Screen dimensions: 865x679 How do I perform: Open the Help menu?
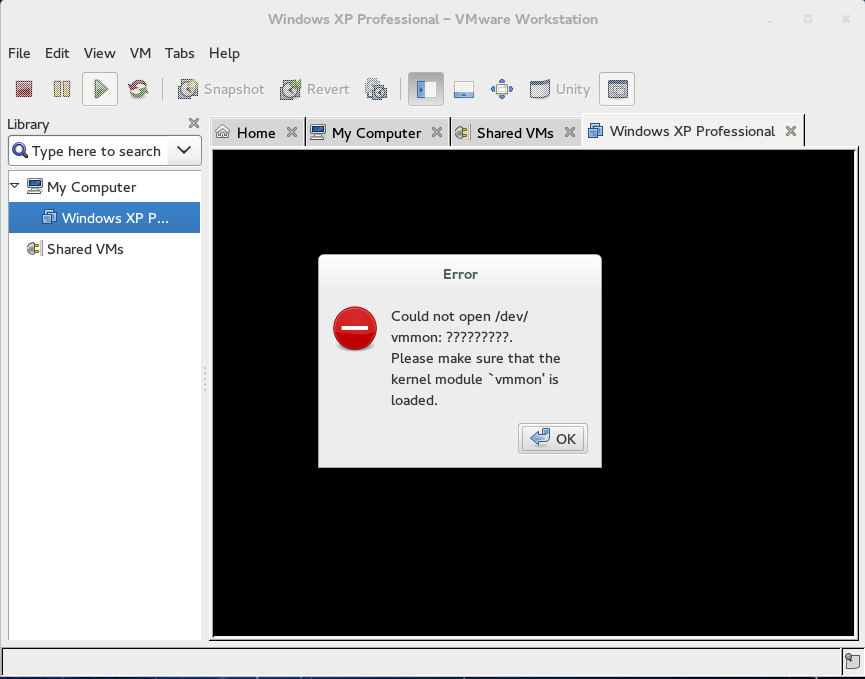pyautogui.click(x=224, y=53)
